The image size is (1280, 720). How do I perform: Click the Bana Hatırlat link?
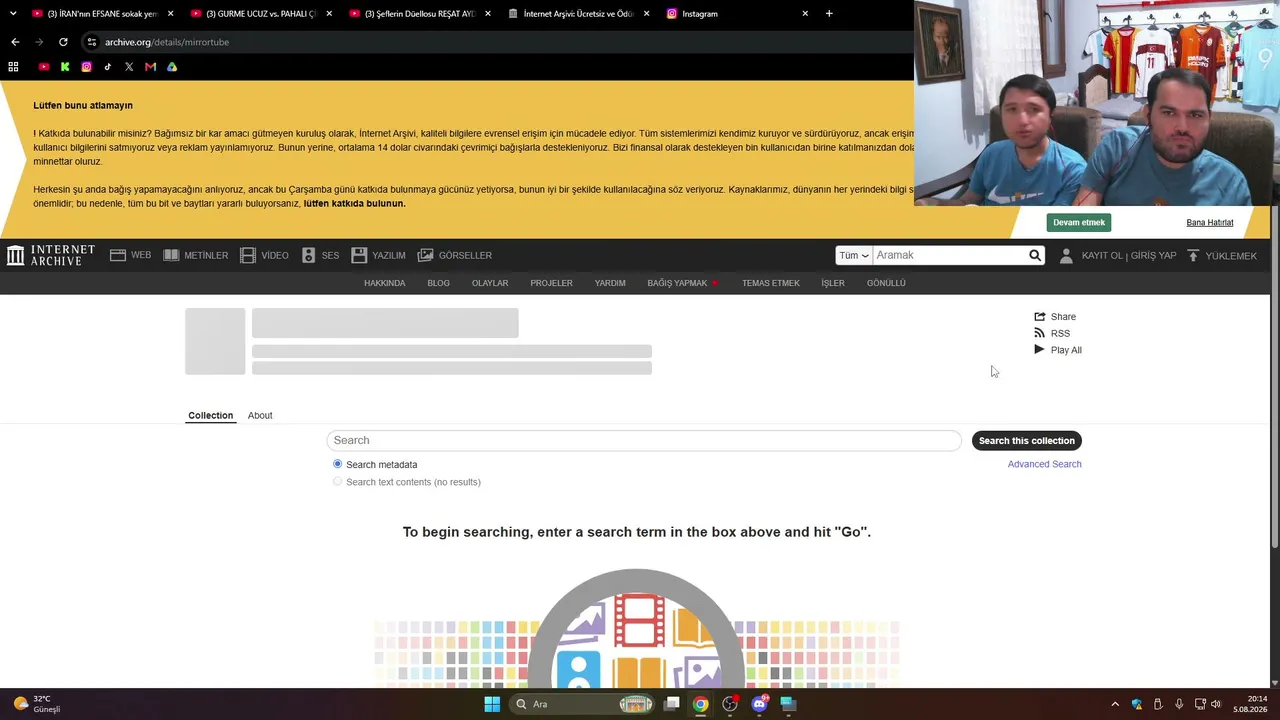point(1210,223)
